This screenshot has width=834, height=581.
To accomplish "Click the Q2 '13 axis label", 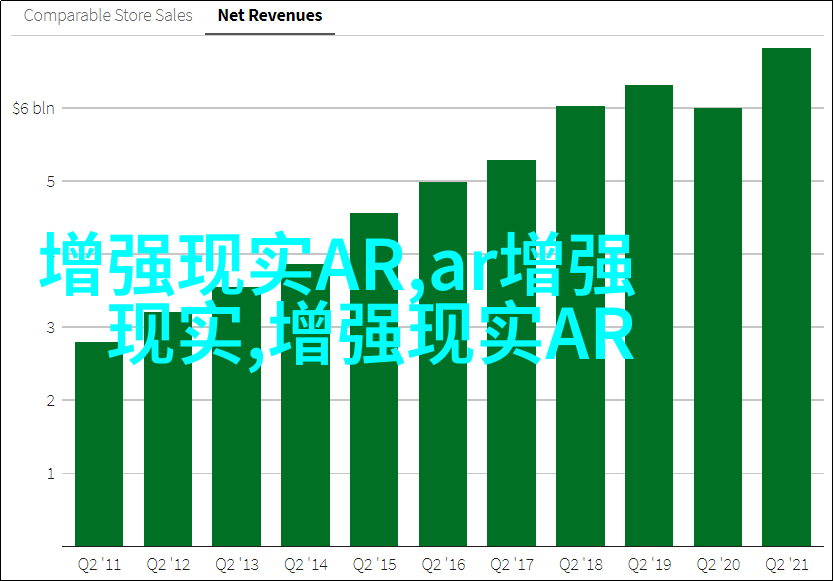I will (237, 565).
